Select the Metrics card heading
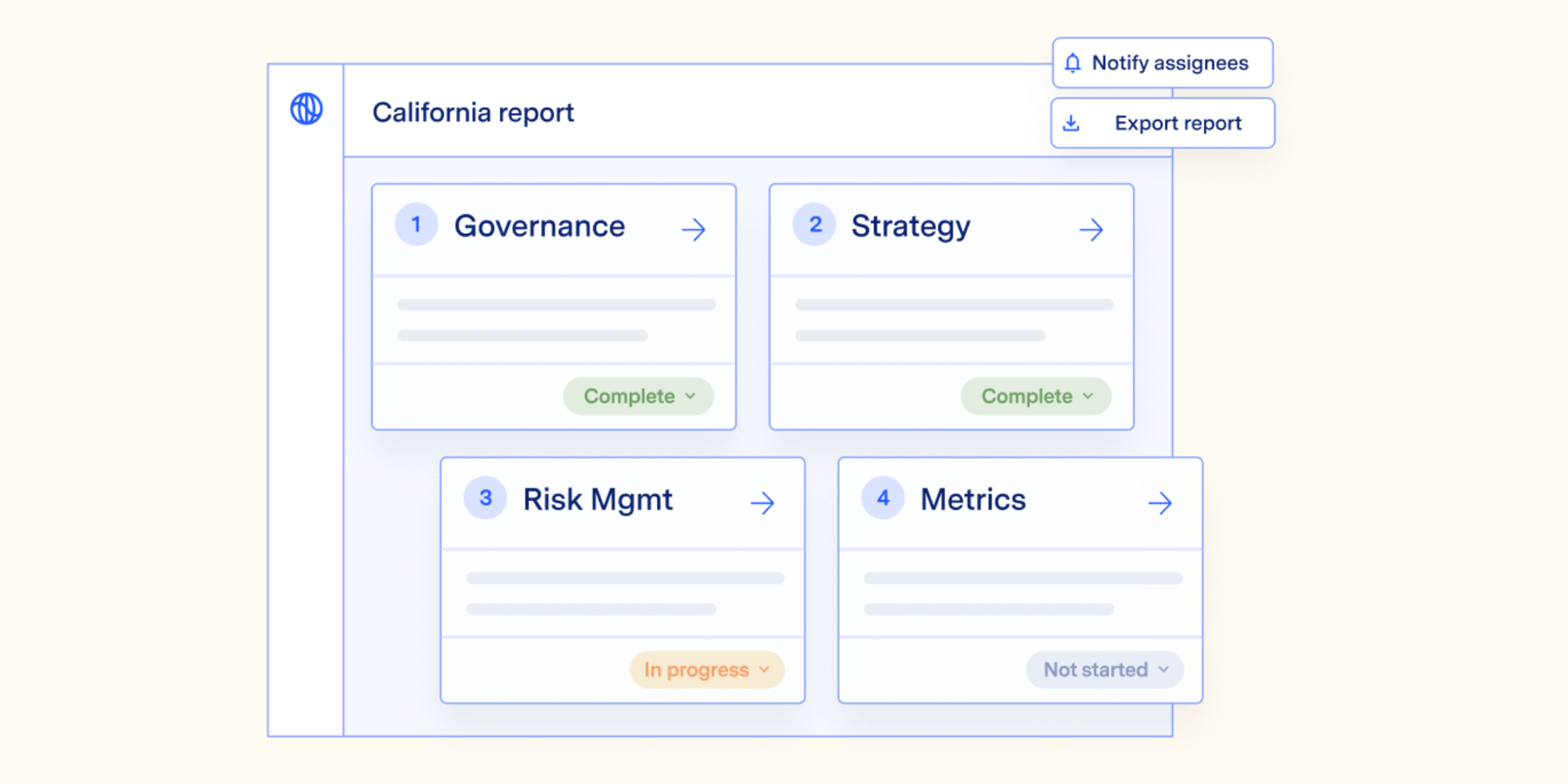This screenshot has height=784, width=1568. click(973, 499)
